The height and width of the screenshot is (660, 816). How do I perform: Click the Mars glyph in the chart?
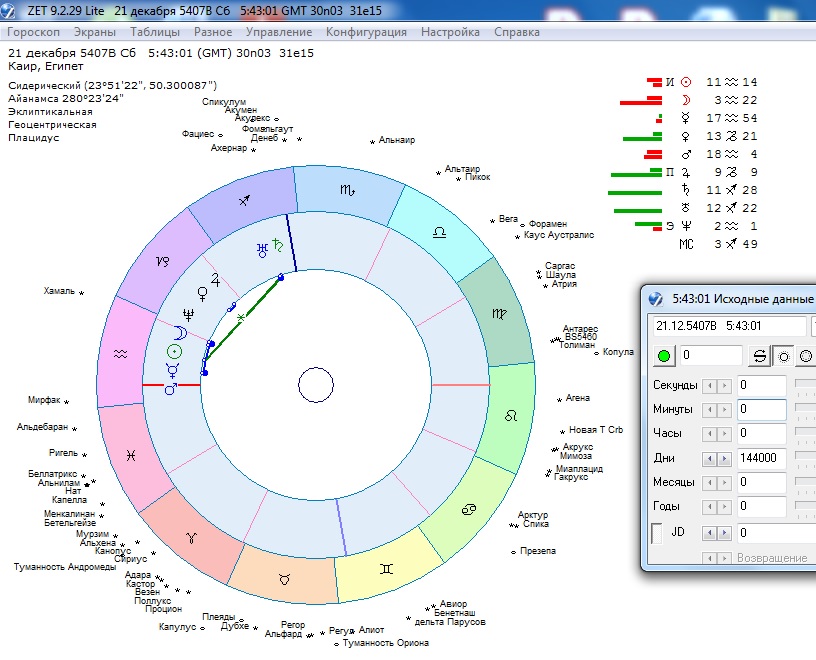(x=171, y=389)
